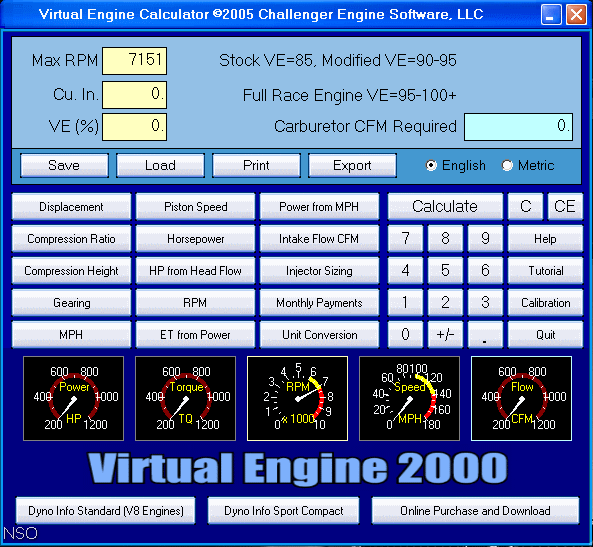
Task: Click the Power HP gauge
Action: (73, 398)
